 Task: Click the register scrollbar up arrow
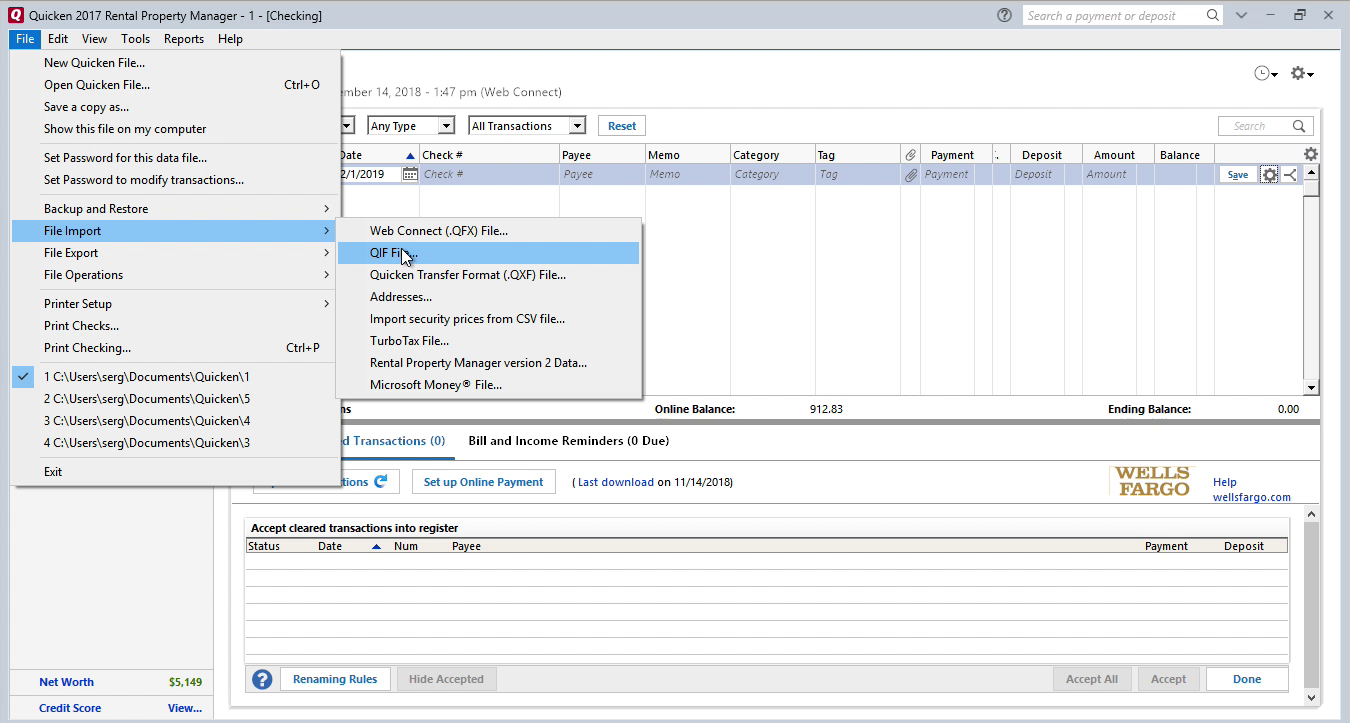click(1311, 172)
